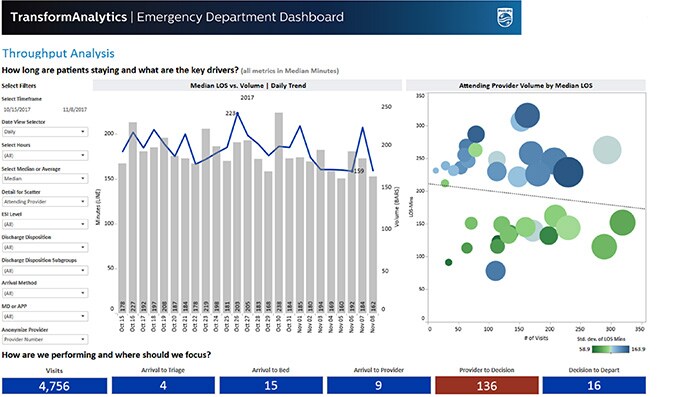700x397 pixels.
Task: Click the end date field 11/8/2017
Action: click(x=75, y=109)
